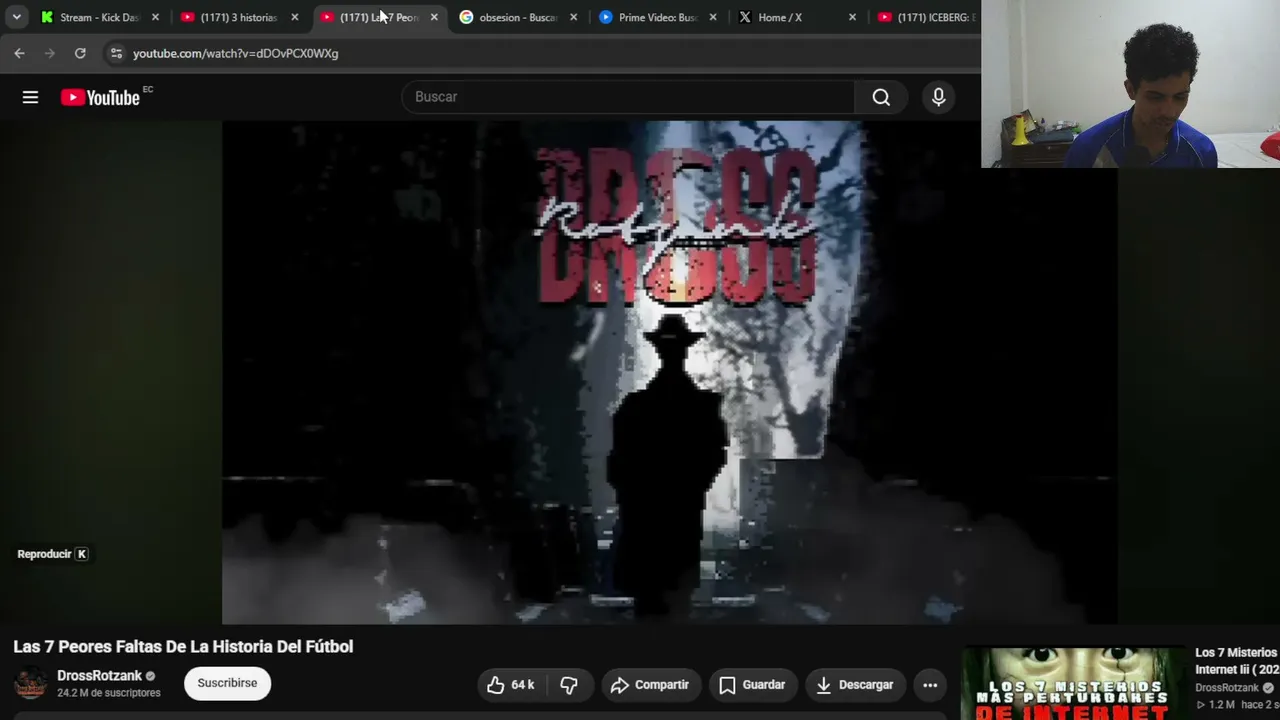This screenshot has width=1280, height=720.
Task: Open the DrossRotzank channel name link below the video
Action: (x=99, y=676)
